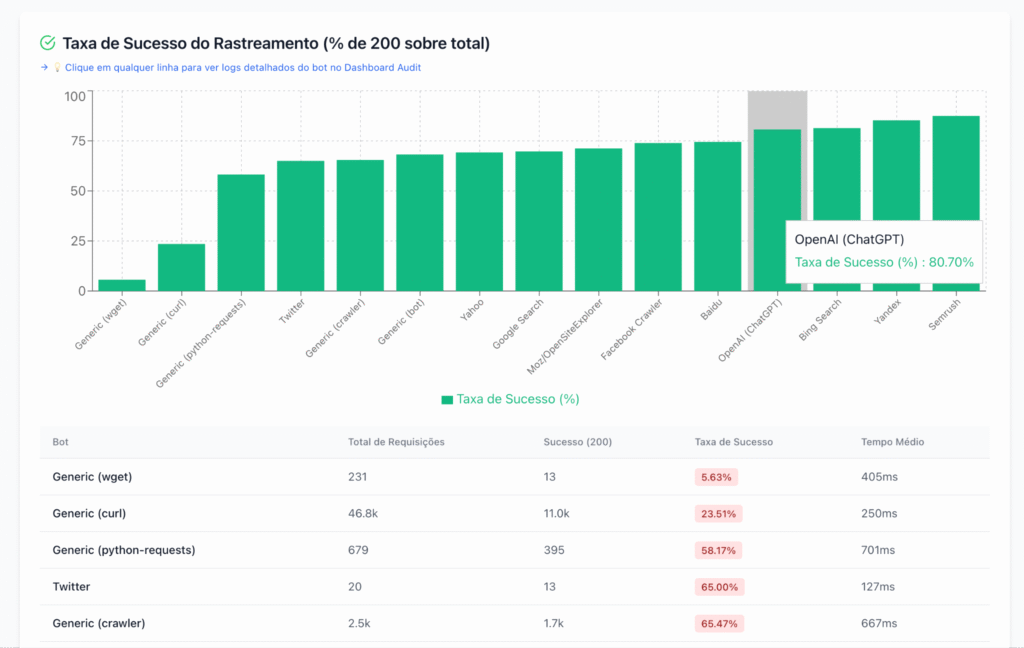Select the Bing Search chart bar
This screenshot has height=648, width=1024.
click(837, 174)
